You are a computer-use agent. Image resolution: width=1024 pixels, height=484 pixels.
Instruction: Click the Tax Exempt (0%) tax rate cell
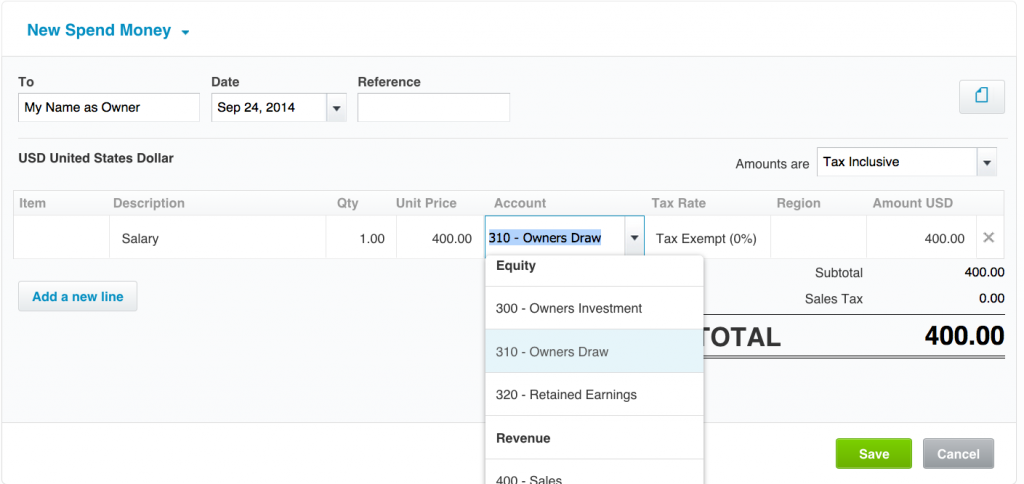point(708,238)
